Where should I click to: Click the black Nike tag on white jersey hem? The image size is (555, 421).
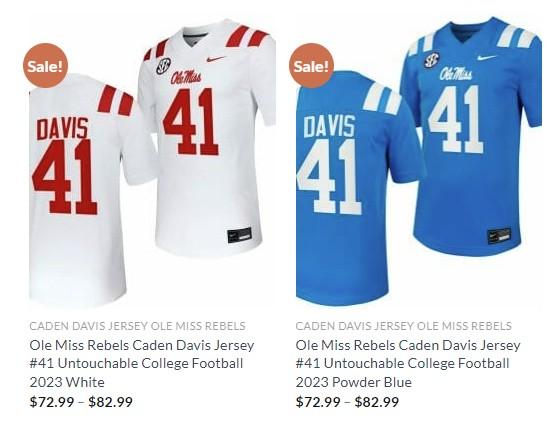tap(239, 235)
